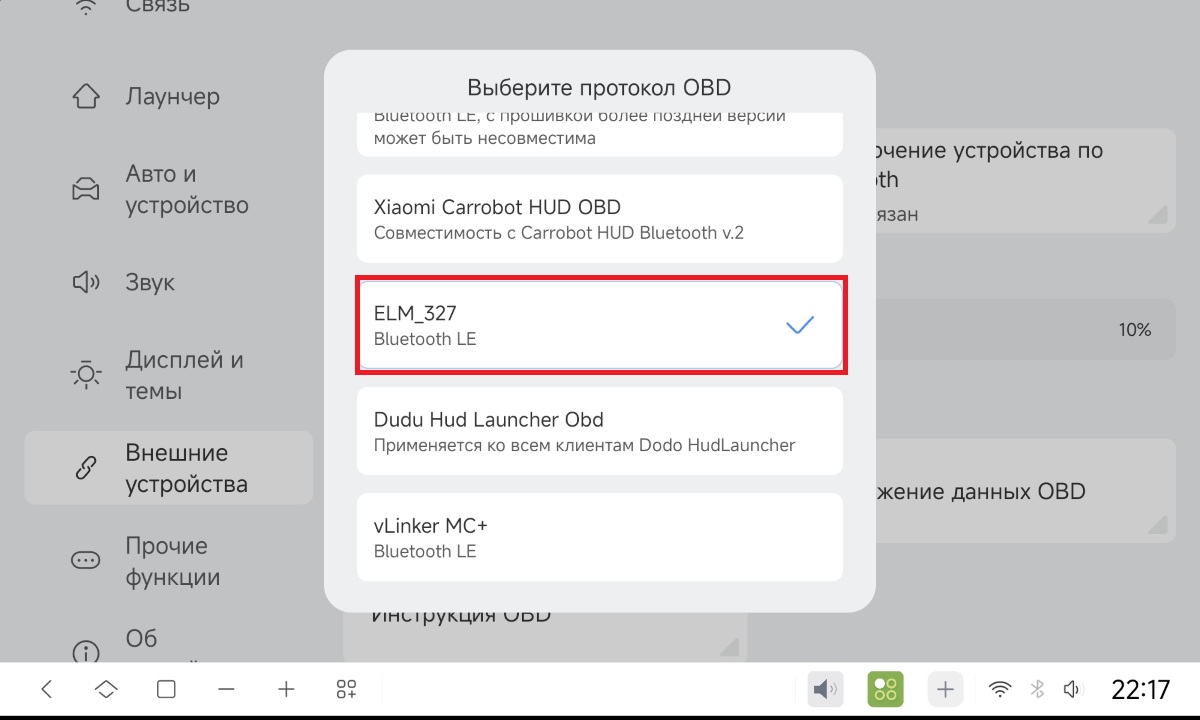1200x720 pixels.
Task: Tap the gray plus shortcut in taskbar
Action: point(945,689)
